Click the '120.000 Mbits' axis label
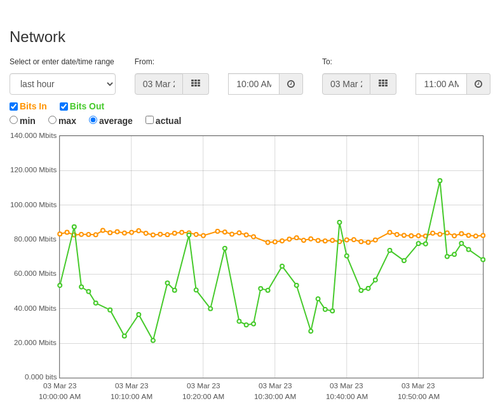Image resolution: width=500 pixels, height=403 pixels. 33,170
